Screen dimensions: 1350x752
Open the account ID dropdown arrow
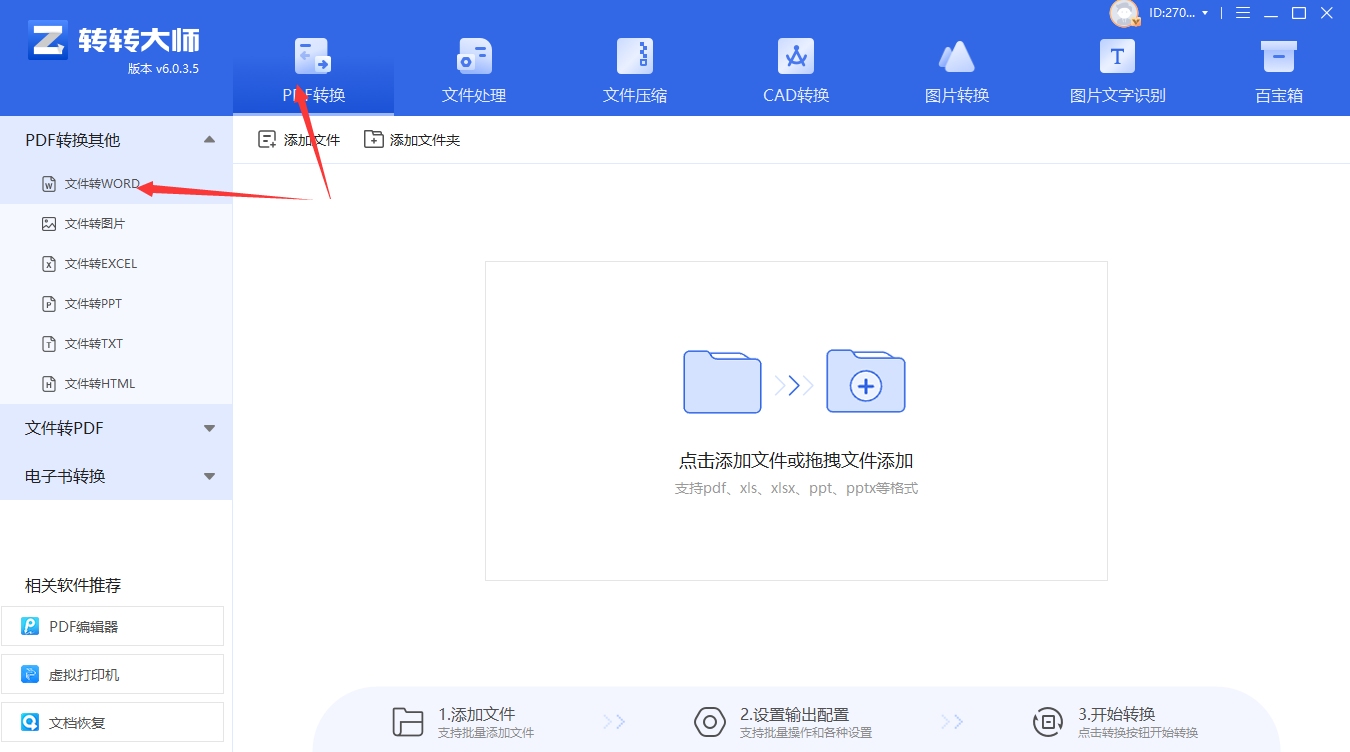1205,13
